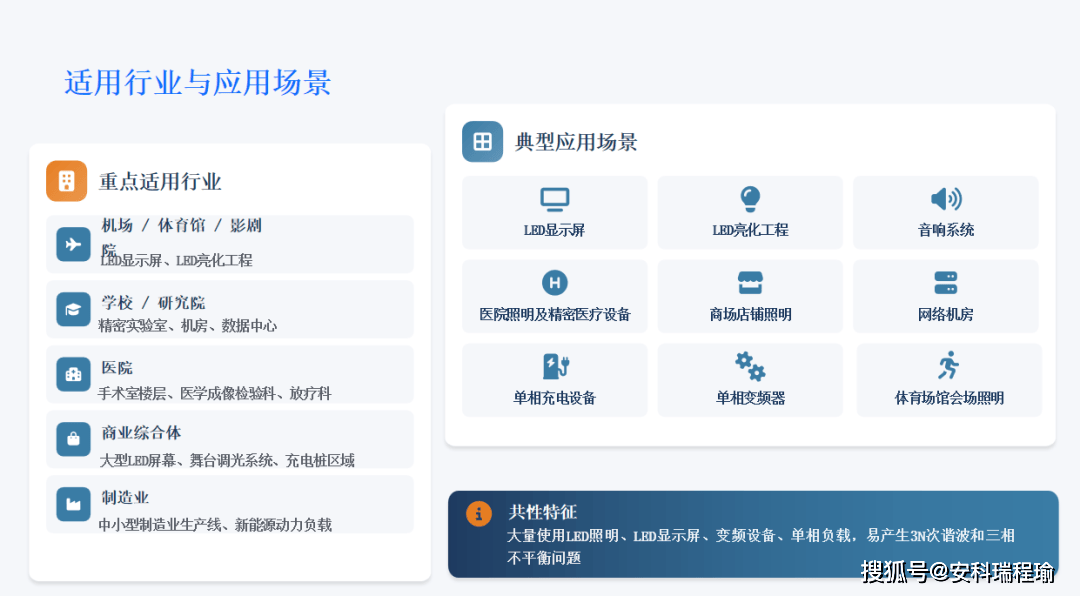Click the orange info icon beside 共性特征
The height and width of the screenshot is (596, 1080).
479,513
